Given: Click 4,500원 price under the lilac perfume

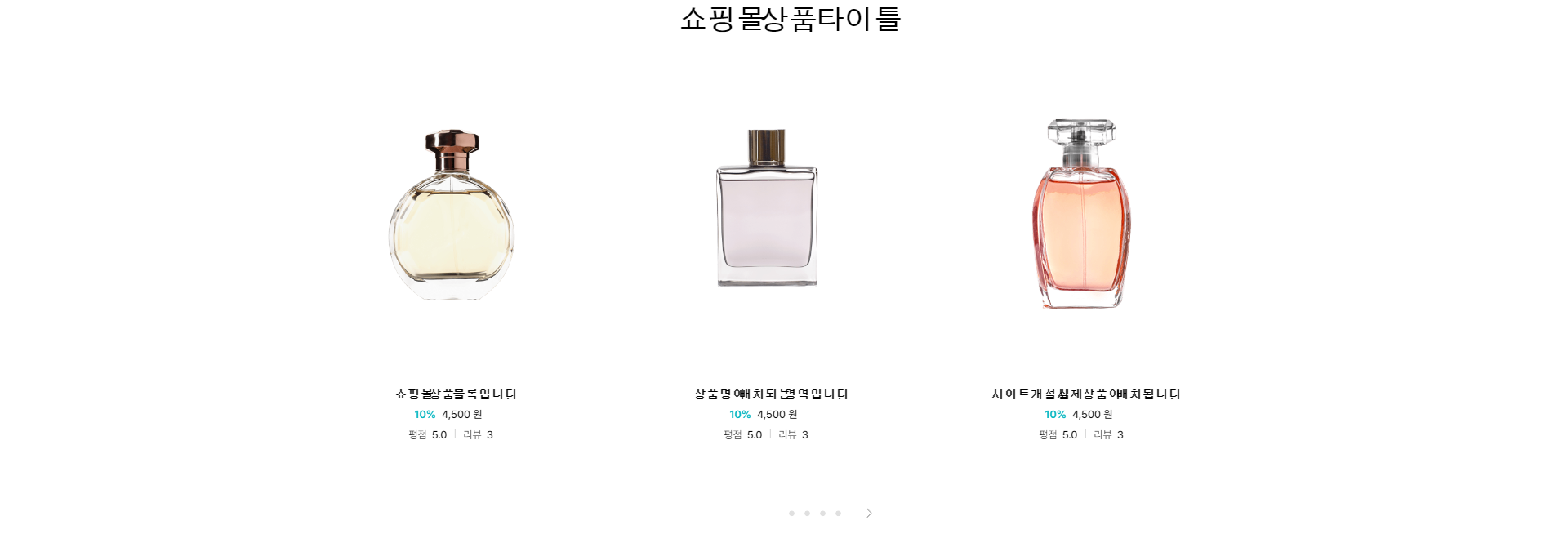Looking at the screenshot, I should tap(777, 415).
